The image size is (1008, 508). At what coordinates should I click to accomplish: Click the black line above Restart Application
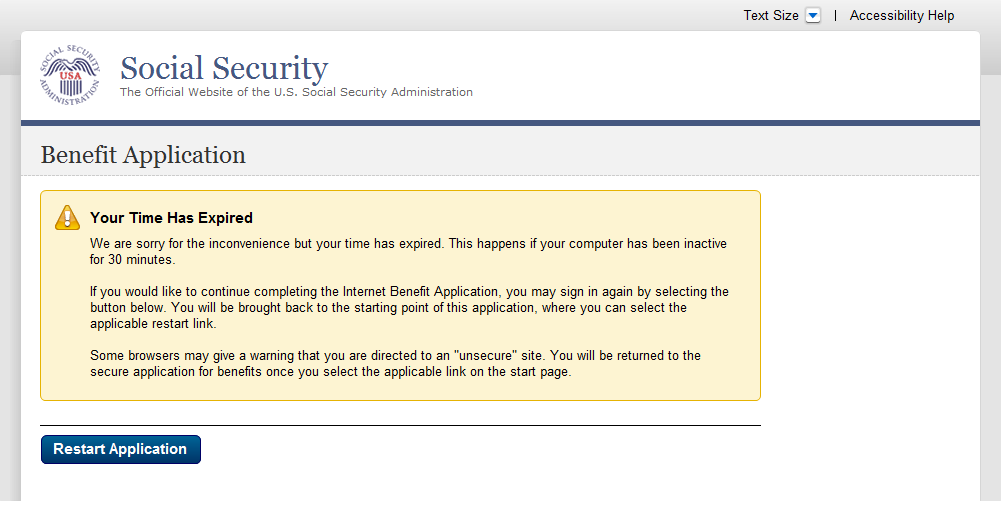pos(400,425)
